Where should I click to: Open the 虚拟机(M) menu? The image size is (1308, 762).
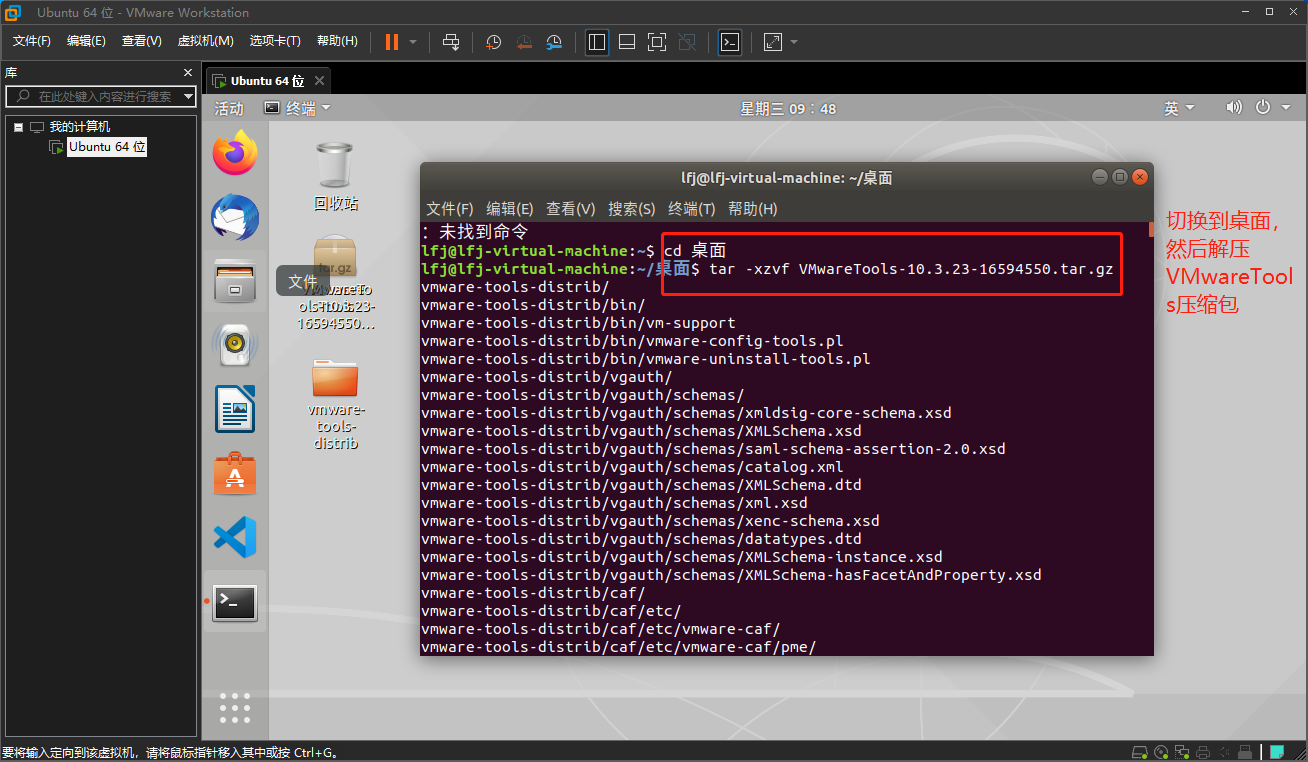click(x=205, y=41)
